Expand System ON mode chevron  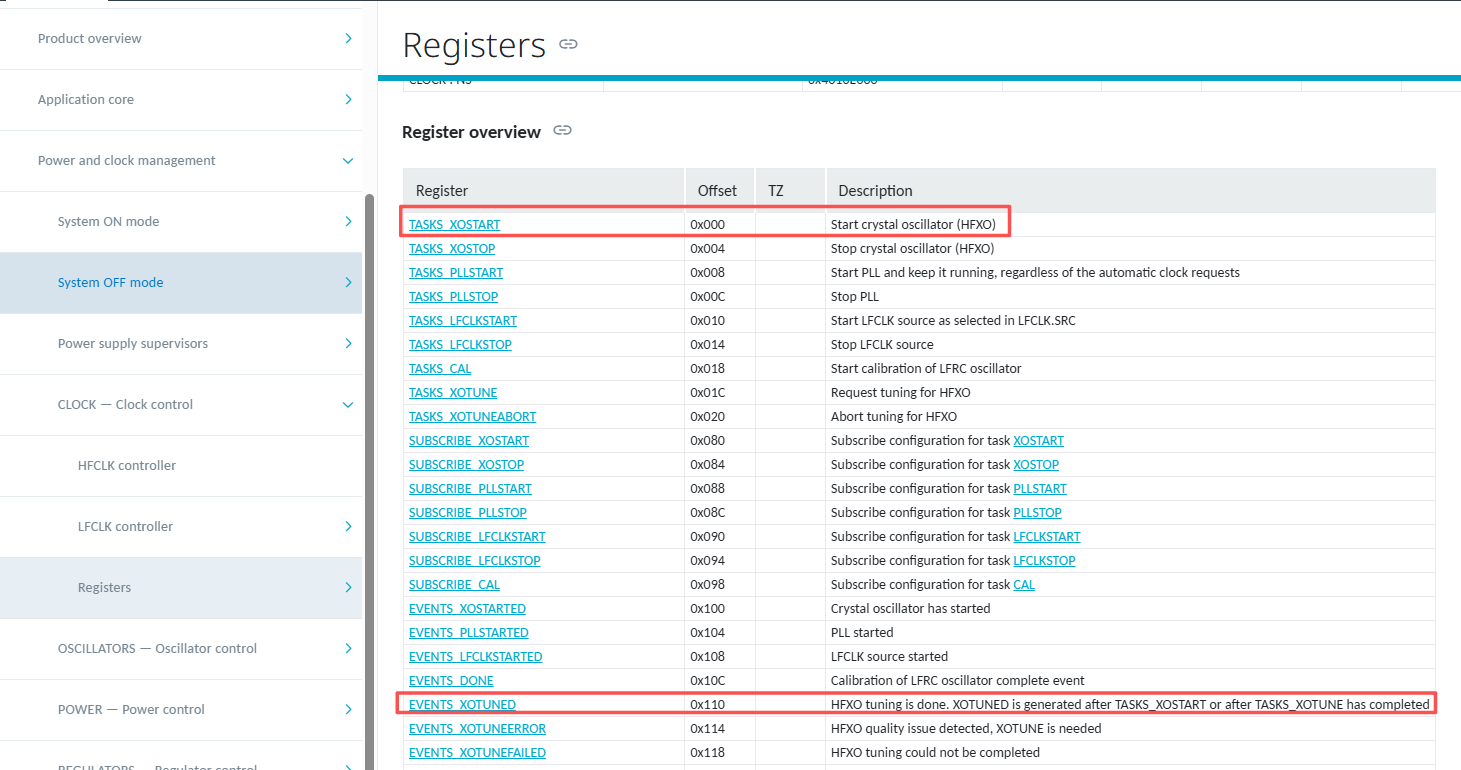[x=348, y=221]
